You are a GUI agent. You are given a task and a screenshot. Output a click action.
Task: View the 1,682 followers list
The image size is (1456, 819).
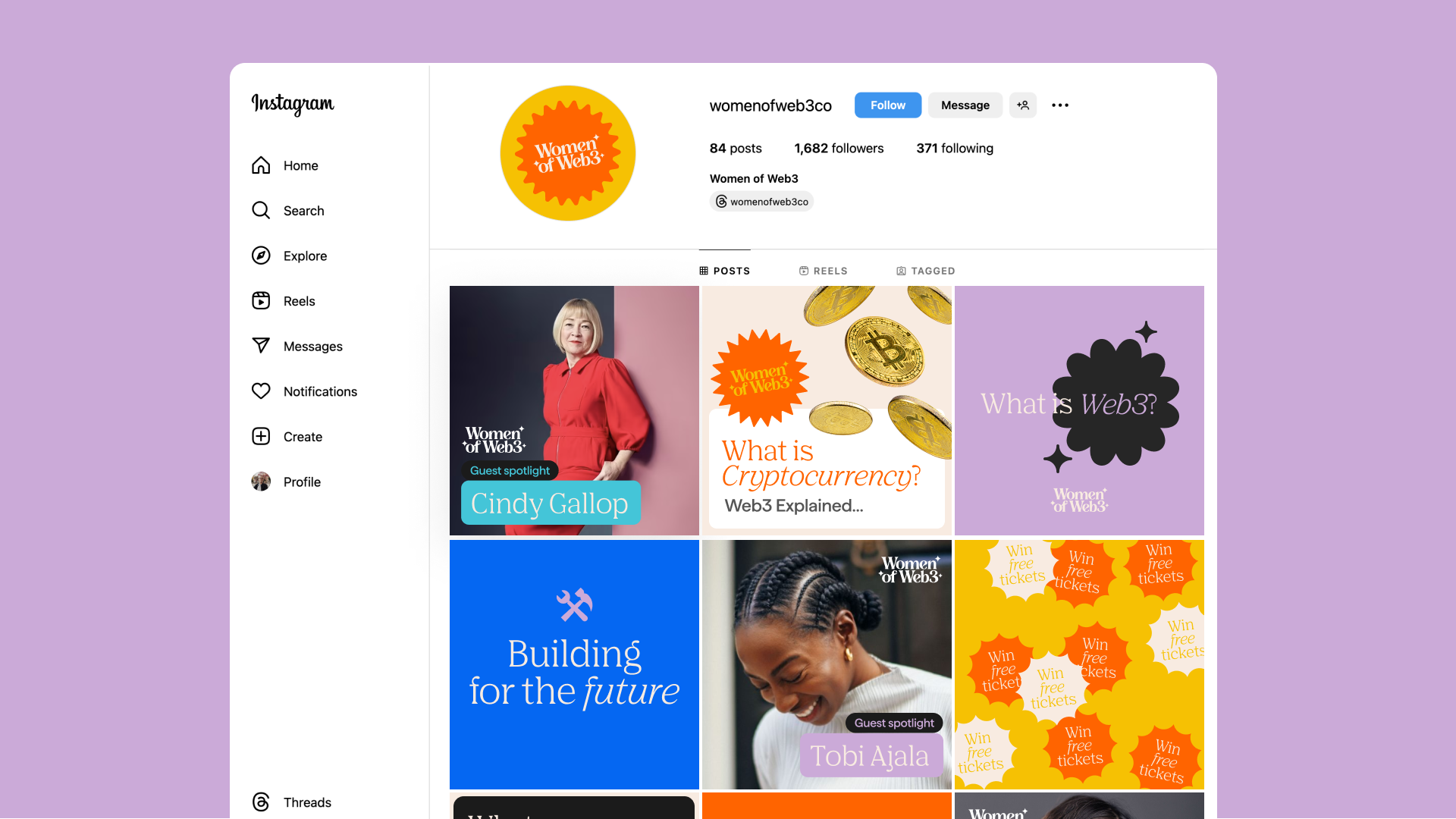click(x=839, y=149)
